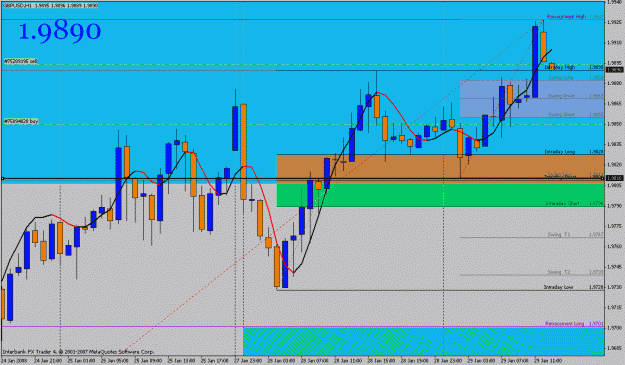Screen dimensions: 625x365
Task: Click the Intraday Low level label
Action: click(558, 287)
